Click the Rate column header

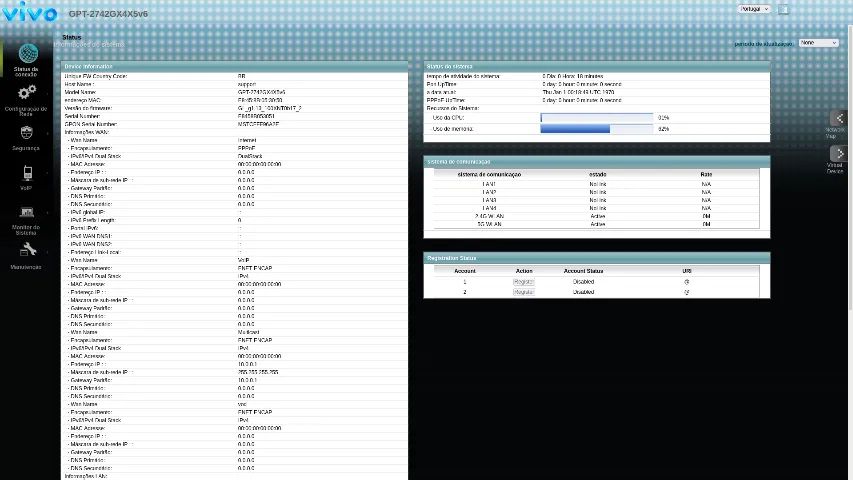point(706,175)
